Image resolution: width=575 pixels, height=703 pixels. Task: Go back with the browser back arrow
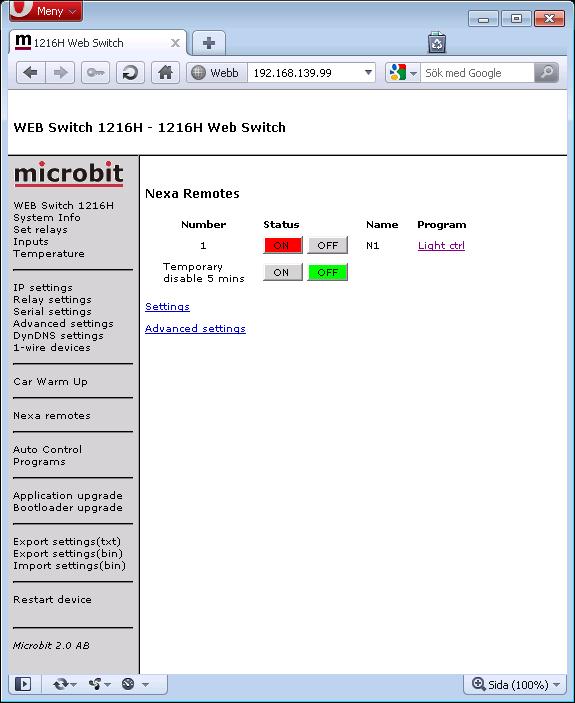[30, 72]
